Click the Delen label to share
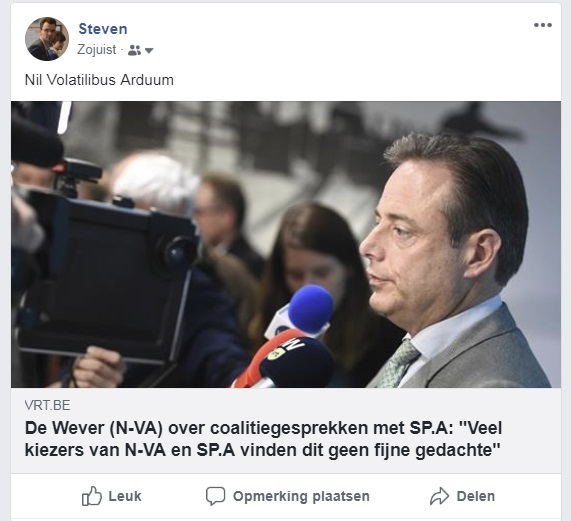The height and width of the screenshot is (521, 571). pyautogui.click(x=476, y=496)
